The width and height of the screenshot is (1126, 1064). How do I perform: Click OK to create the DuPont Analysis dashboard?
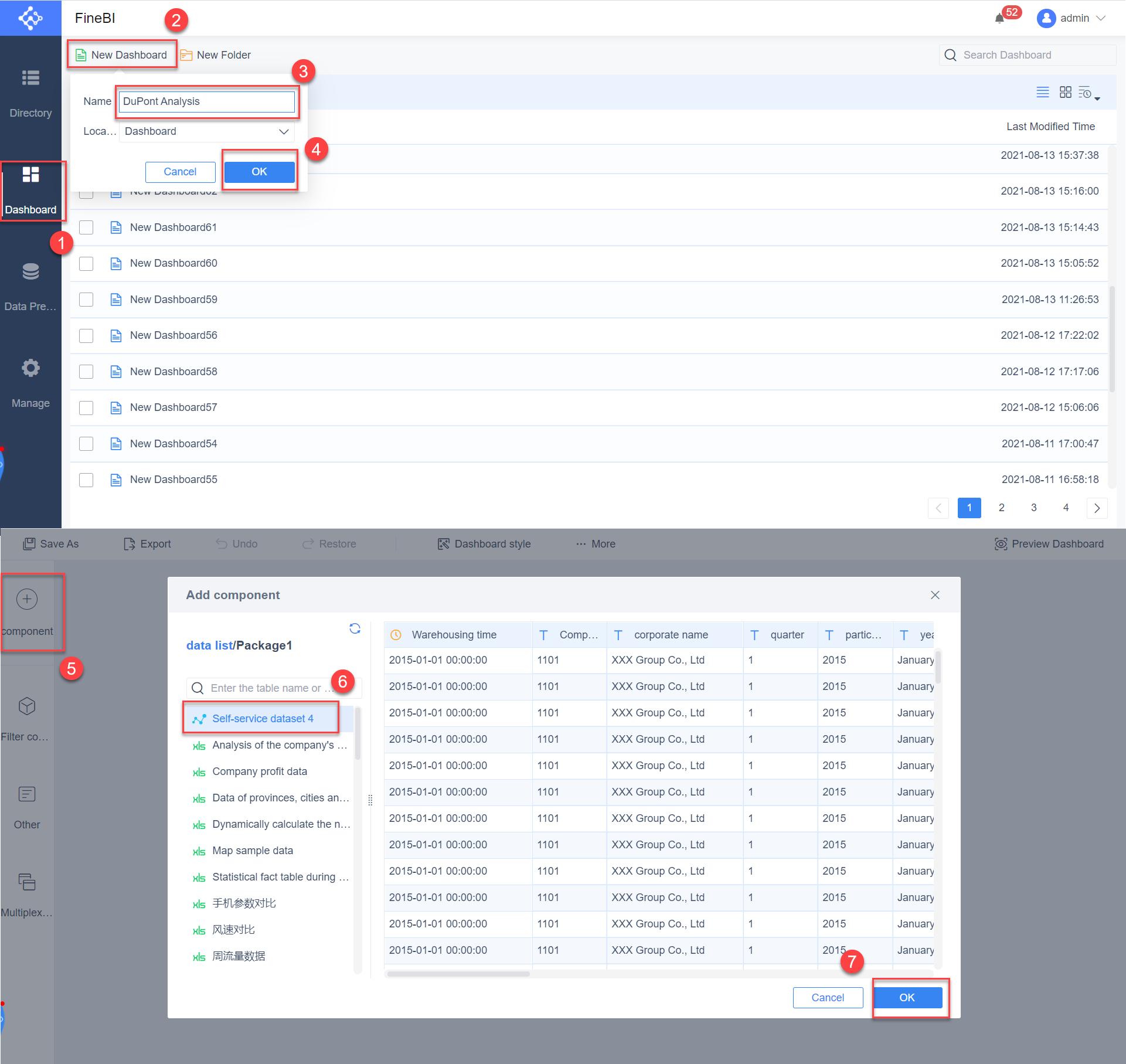point(258,172)
